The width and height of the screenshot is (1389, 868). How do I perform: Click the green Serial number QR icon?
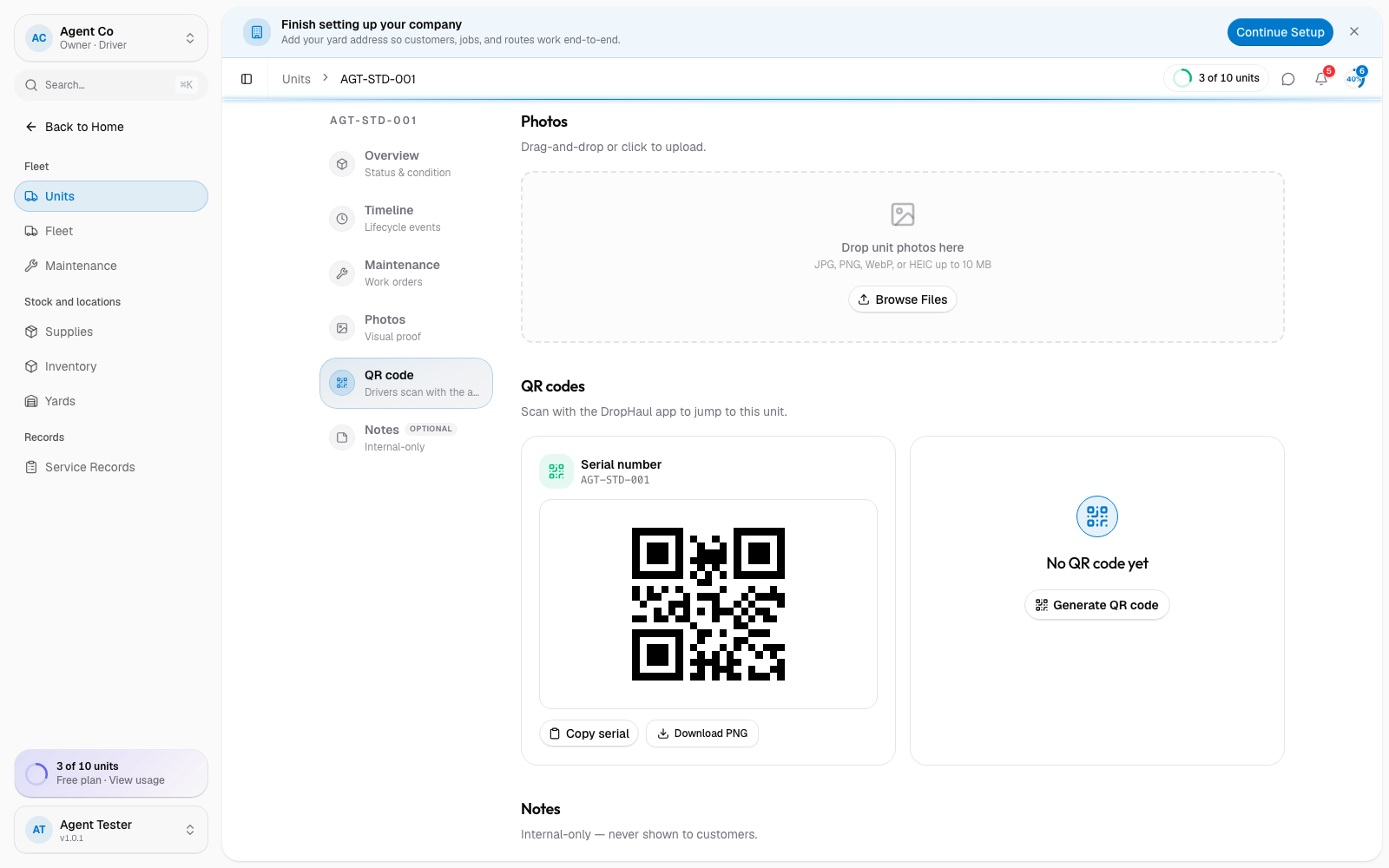[x=556, y=471]
